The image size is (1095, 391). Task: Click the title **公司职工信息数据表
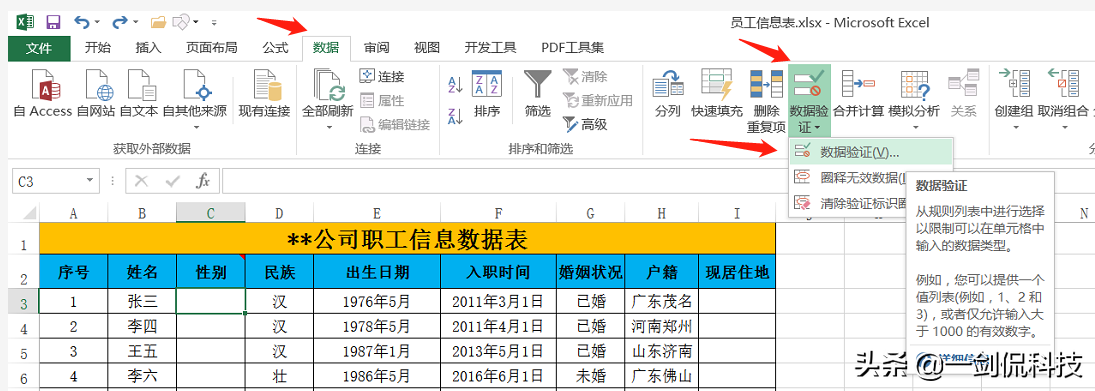[x=407, y=239]
